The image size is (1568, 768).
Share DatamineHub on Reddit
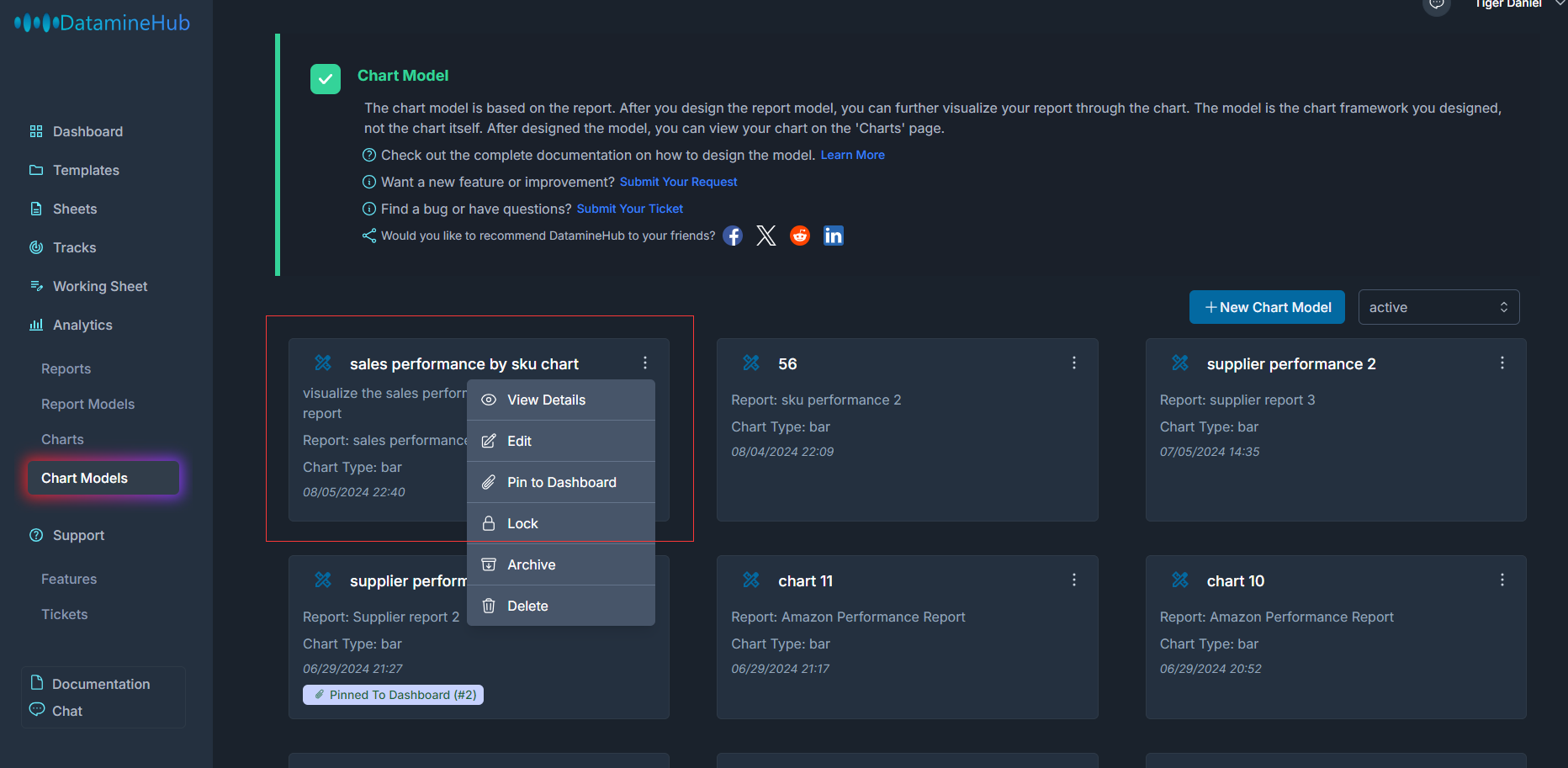pos(800,236)
